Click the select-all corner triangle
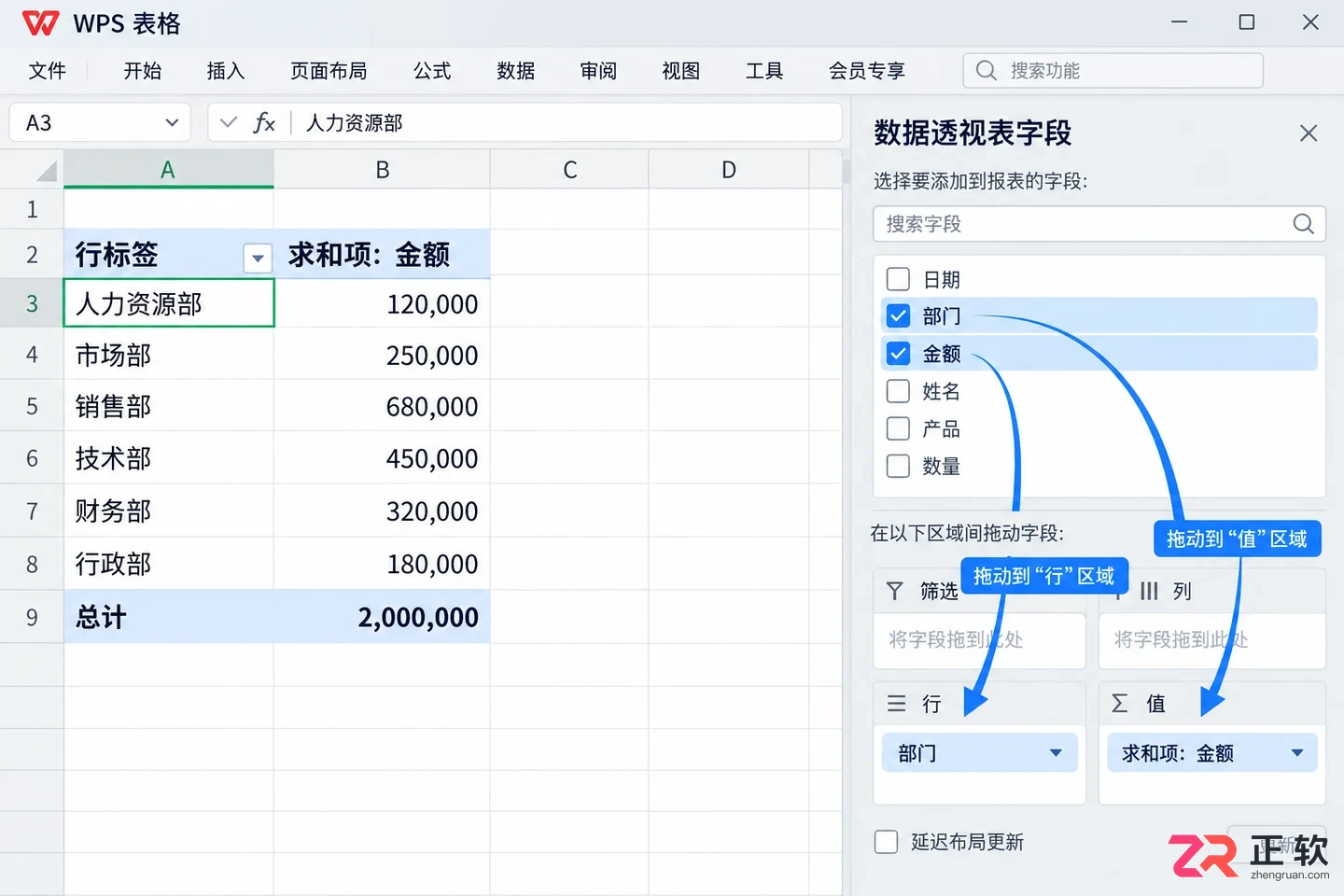This screenshot has width=1344, height=896. pos(46,171)
